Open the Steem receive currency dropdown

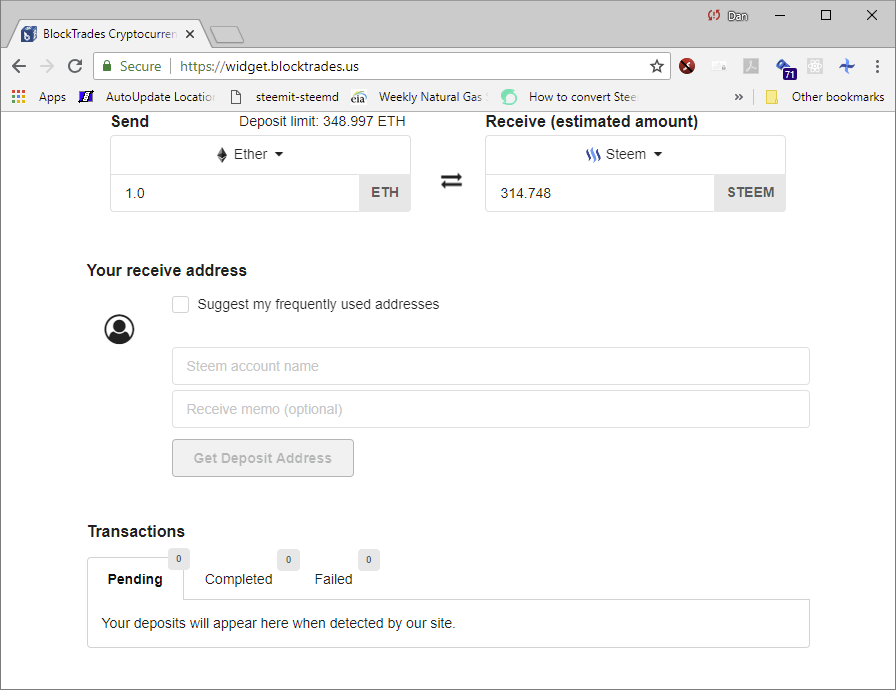(x=624, y=154)
